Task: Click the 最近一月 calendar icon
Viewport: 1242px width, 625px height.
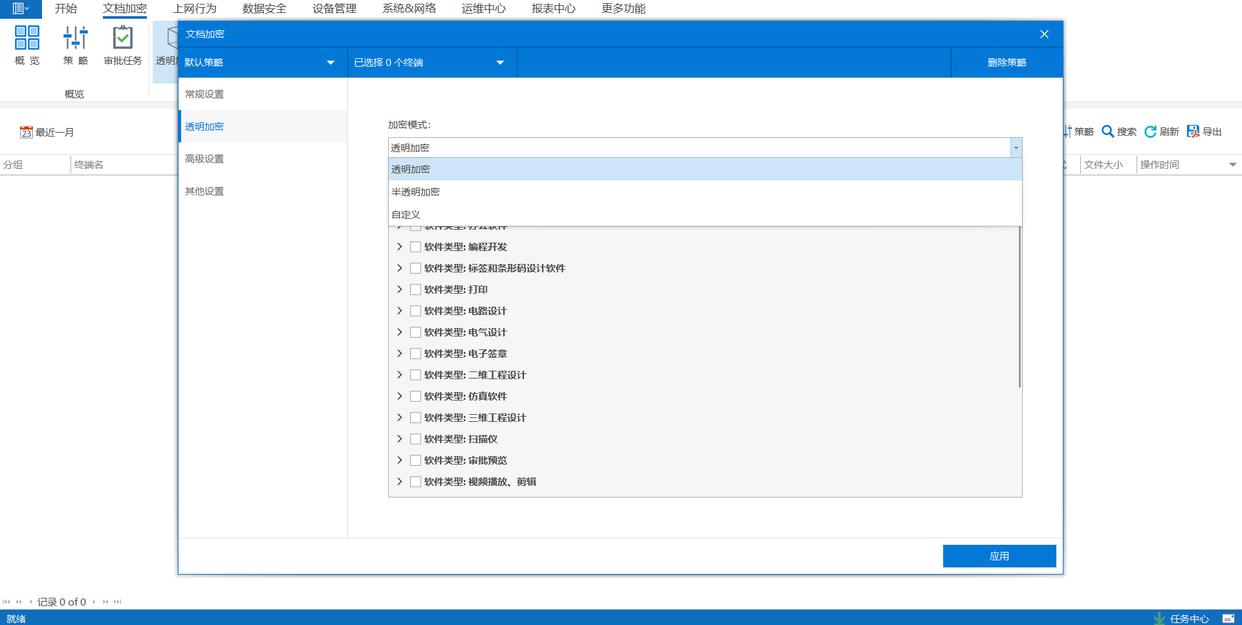Action: pyautogui.click(x=27, y=132)
